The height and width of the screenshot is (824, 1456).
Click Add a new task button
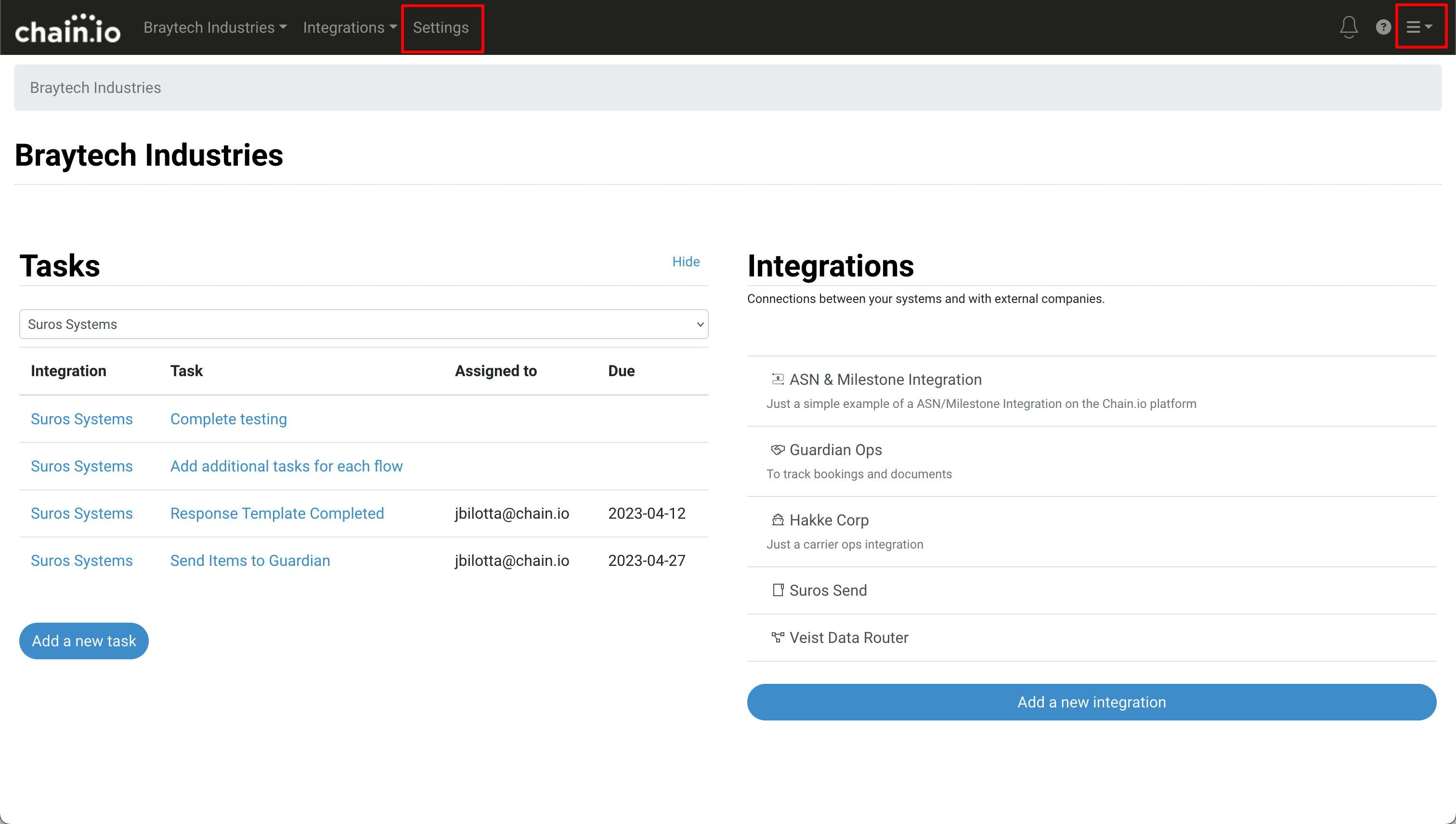coord(84,641)
